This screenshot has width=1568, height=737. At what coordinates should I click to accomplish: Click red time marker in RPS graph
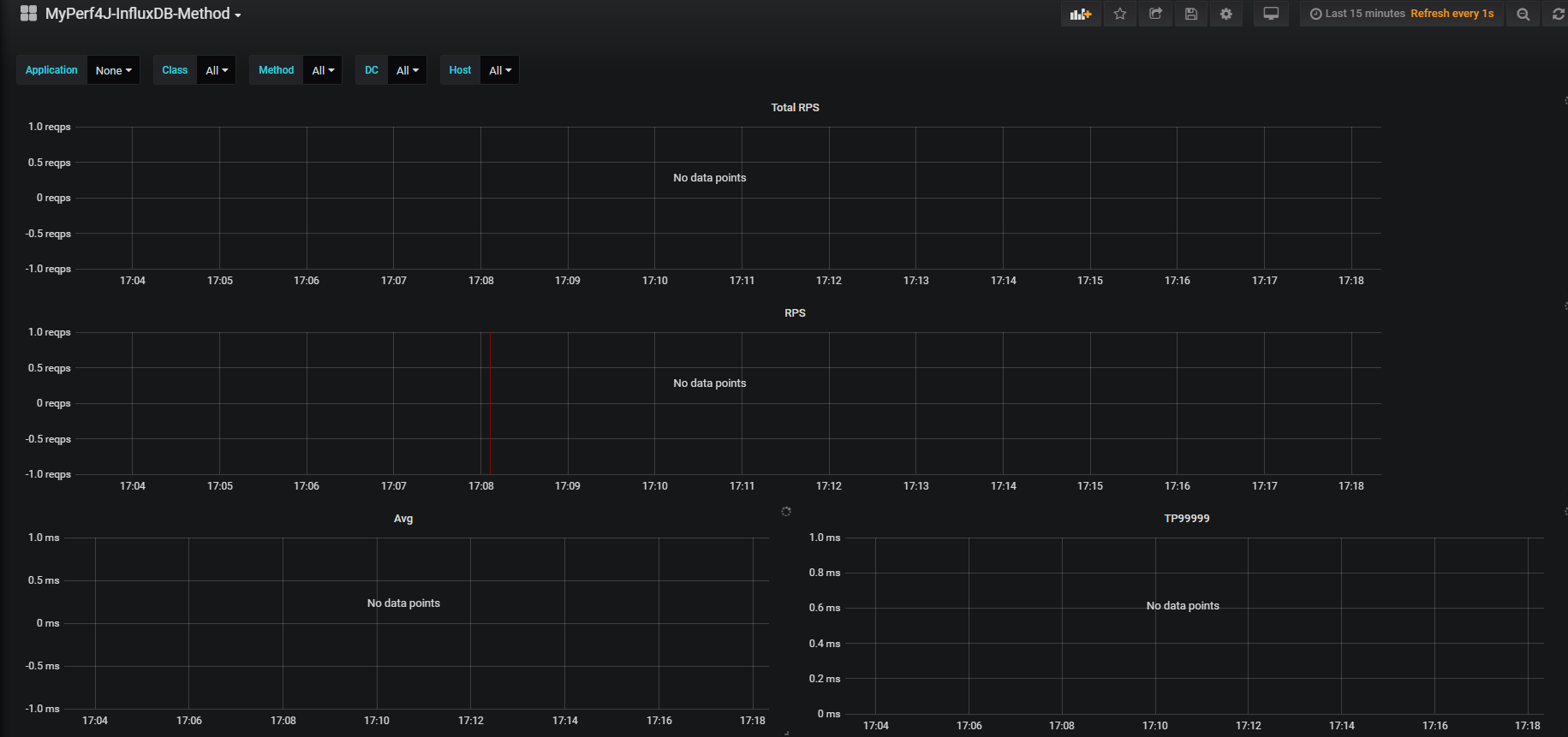[x=490, y=402]
